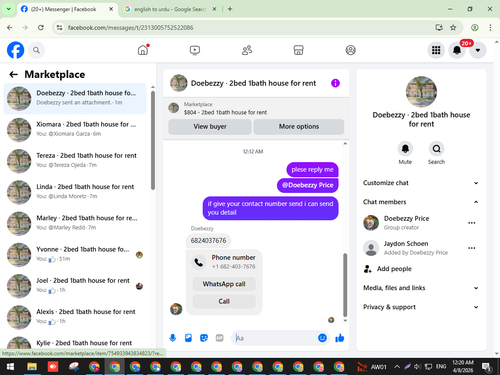Open options for Doebezzy Price member

471,223
